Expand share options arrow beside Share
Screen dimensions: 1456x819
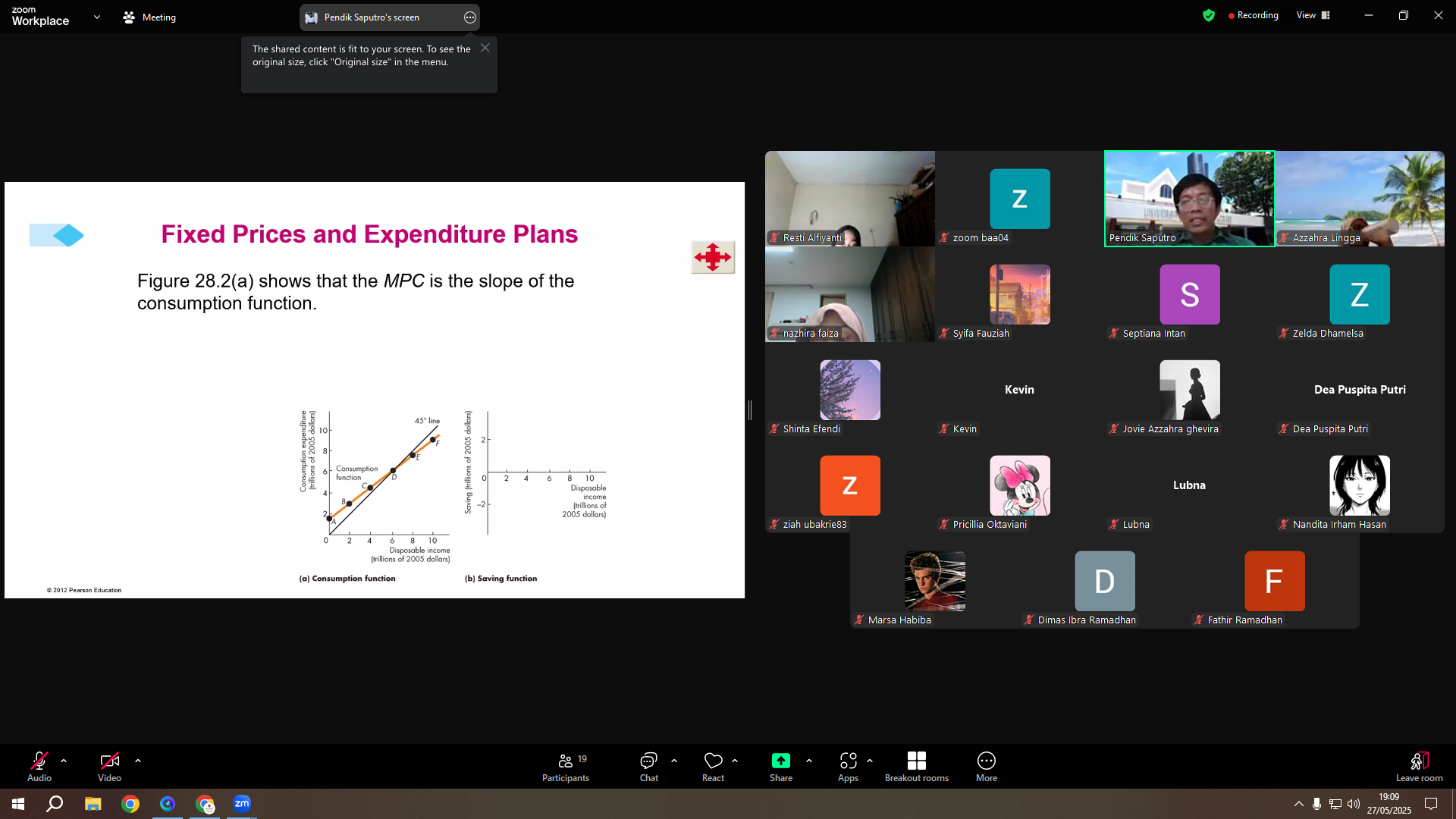click(x=809, y=760)
